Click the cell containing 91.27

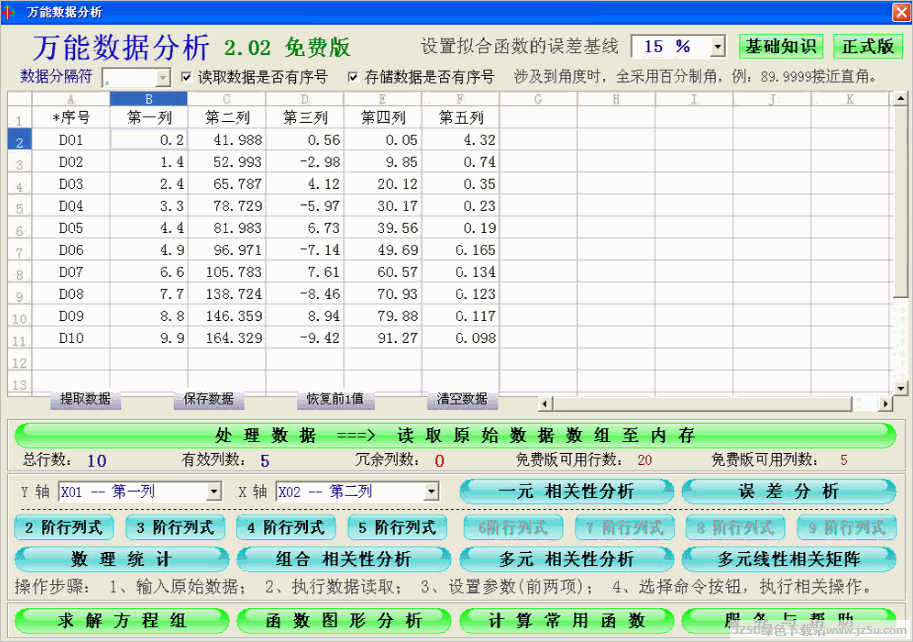point(383,338)
